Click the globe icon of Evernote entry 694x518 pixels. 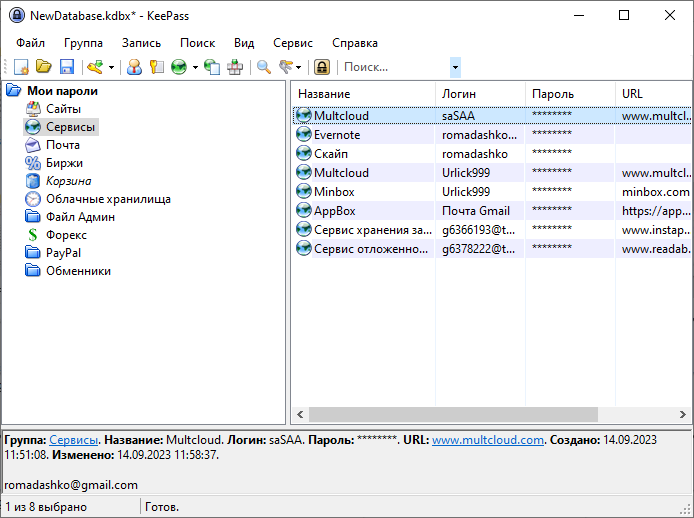(304, 134)
